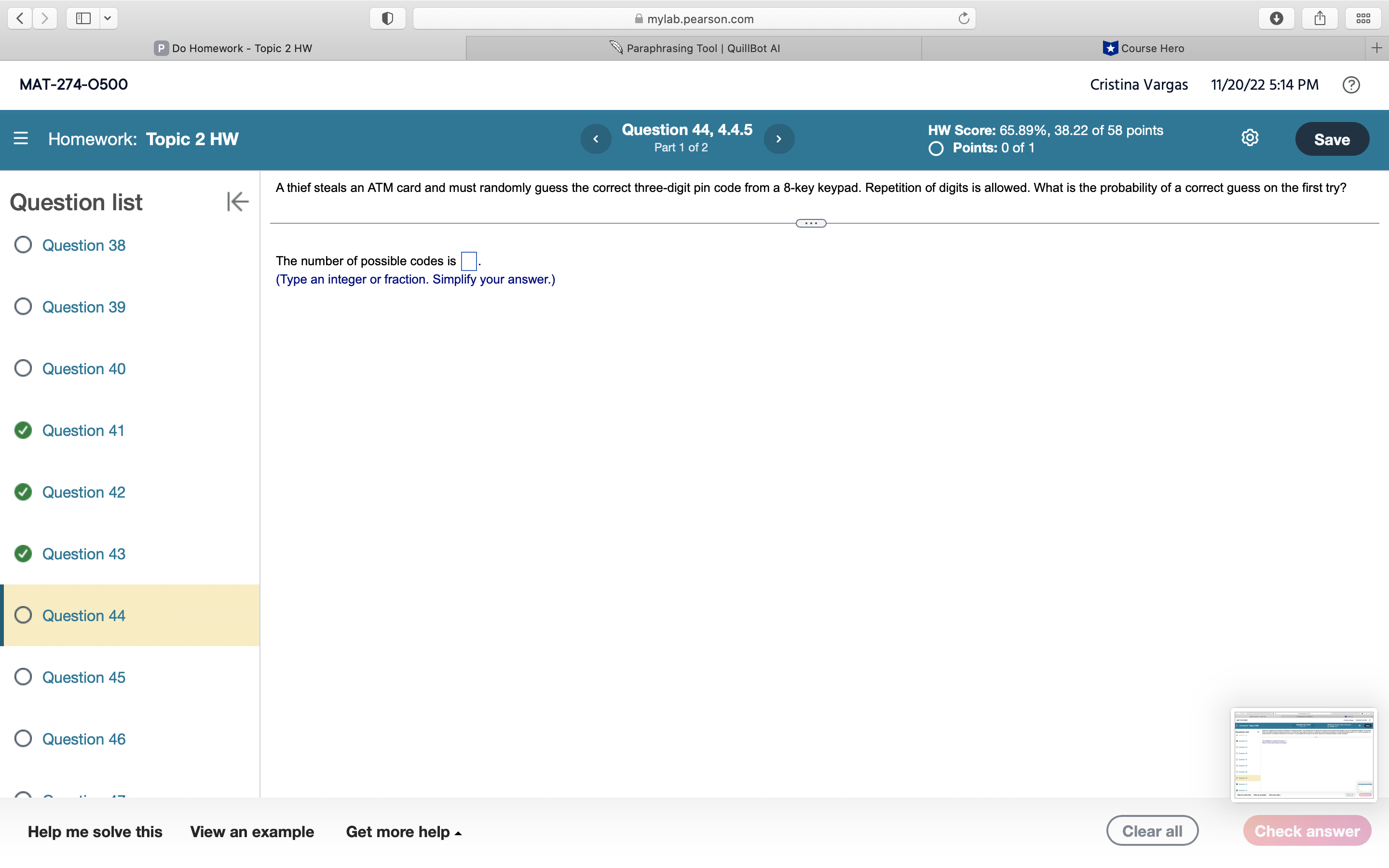Select the Question 38 radio circle
Image resolution: width=1389 pixels, height=868 pixels.
(23, 244)
